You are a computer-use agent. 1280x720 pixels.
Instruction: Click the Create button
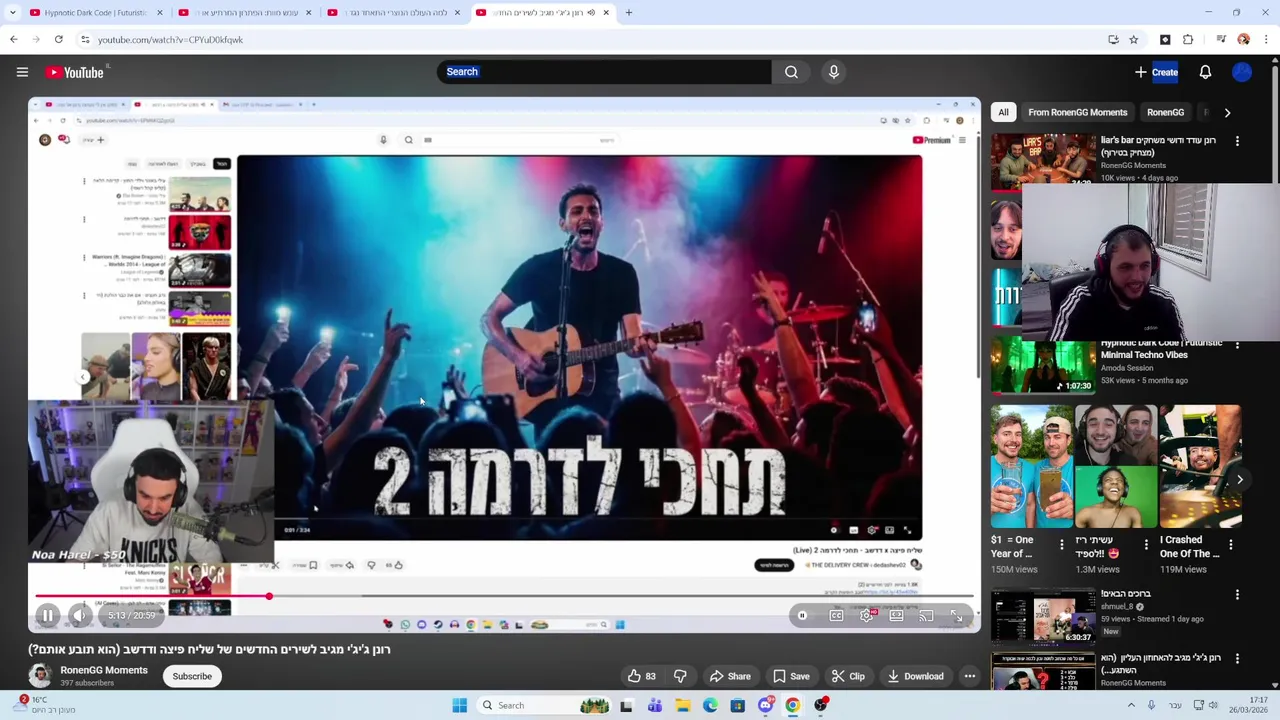click(x=1156, y=72)
